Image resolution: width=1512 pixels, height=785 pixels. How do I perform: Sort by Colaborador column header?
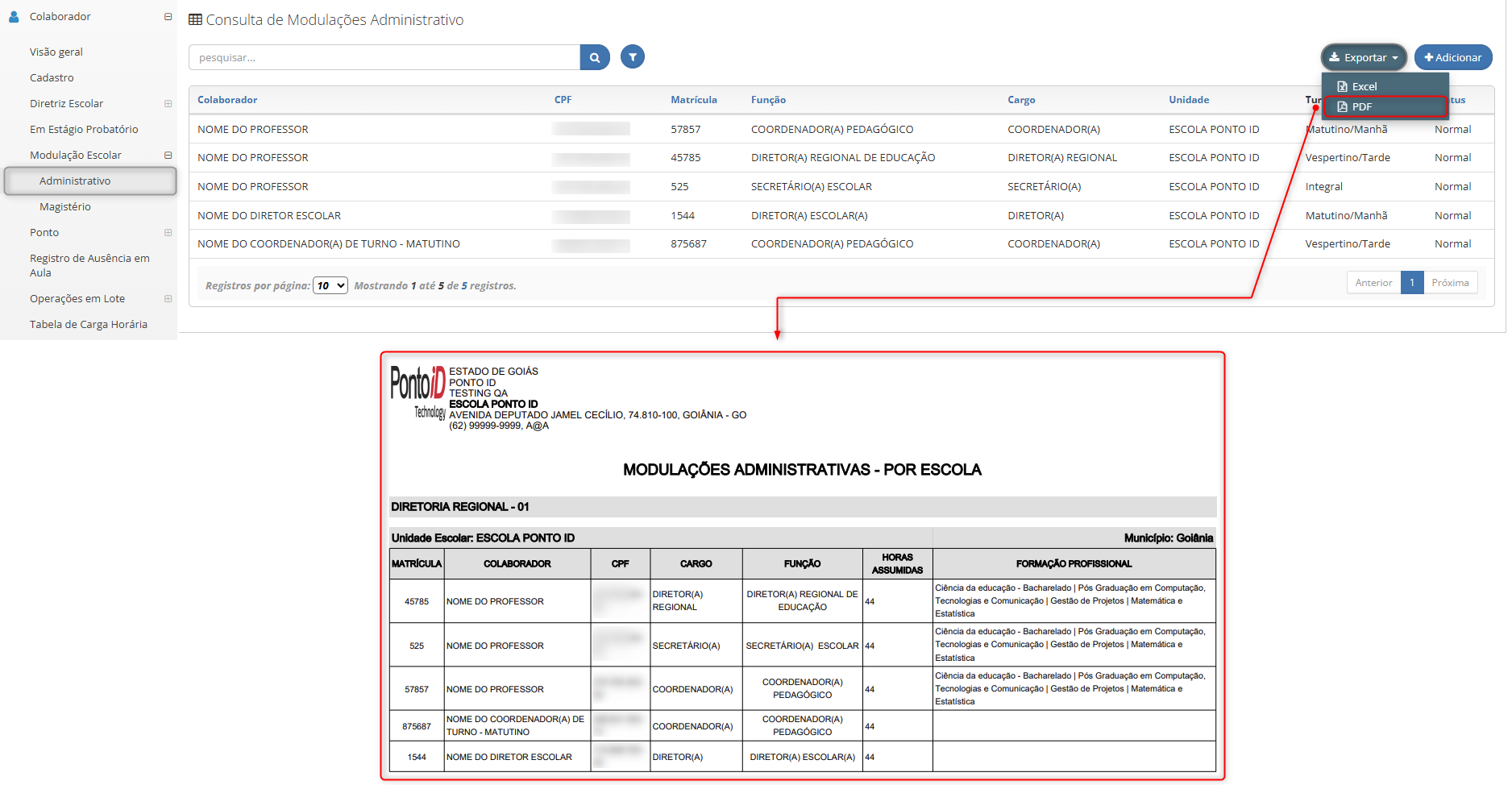coord(227,100)
